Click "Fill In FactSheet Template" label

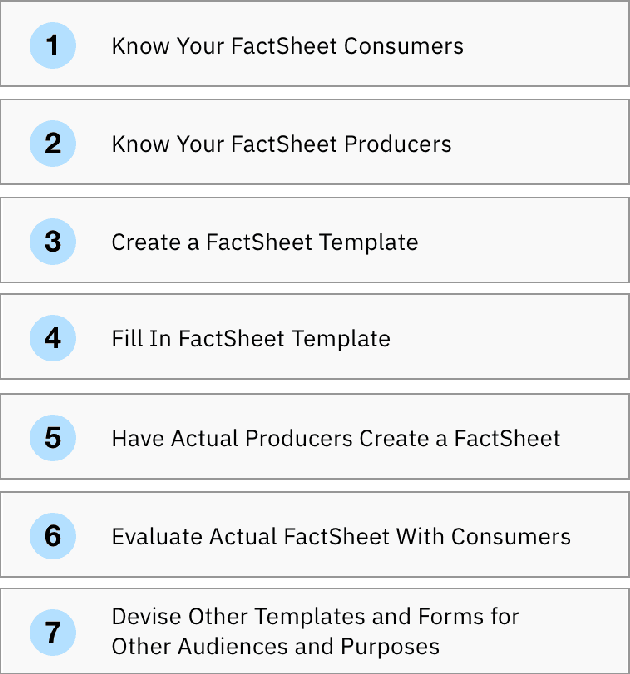point(250,339)
